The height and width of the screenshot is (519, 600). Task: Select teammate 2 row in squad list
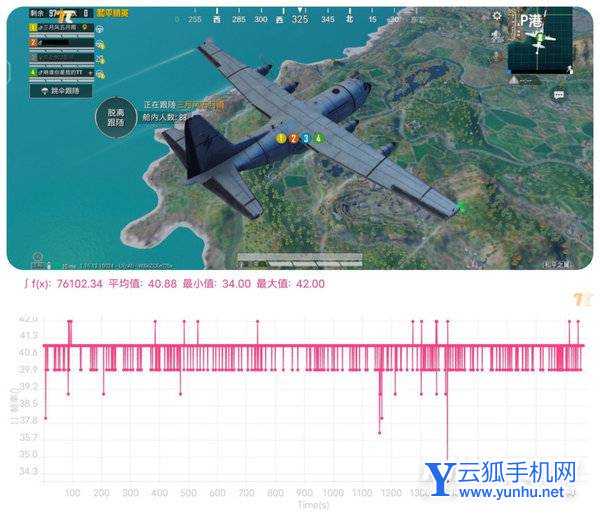pos(62,43)
